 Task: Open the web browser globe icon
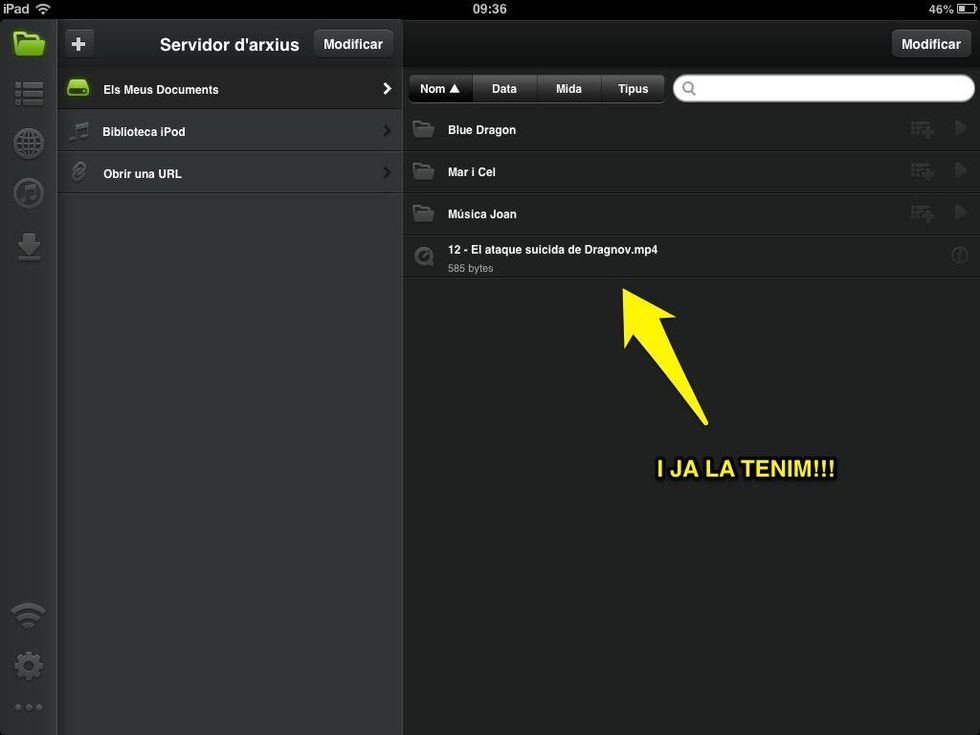29,144
